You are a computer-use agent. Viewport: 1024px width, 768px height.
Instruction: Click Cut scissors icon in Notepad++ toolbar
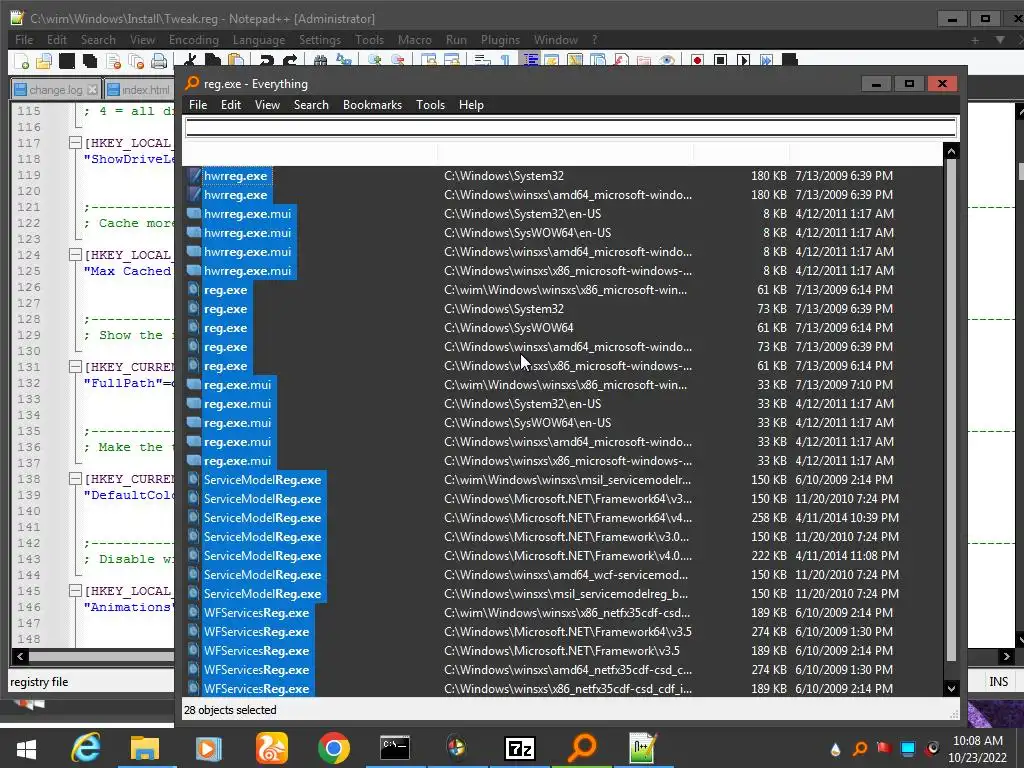pyautogui.click(x=190, y=60)
